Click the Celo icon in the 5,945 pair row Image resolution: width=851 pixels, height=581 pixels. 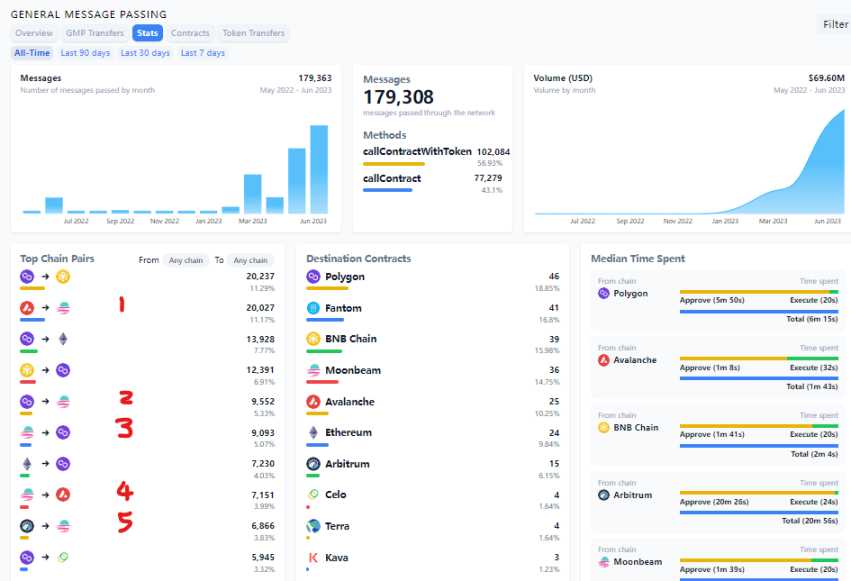pyautogui.click(x=63, y=557)
